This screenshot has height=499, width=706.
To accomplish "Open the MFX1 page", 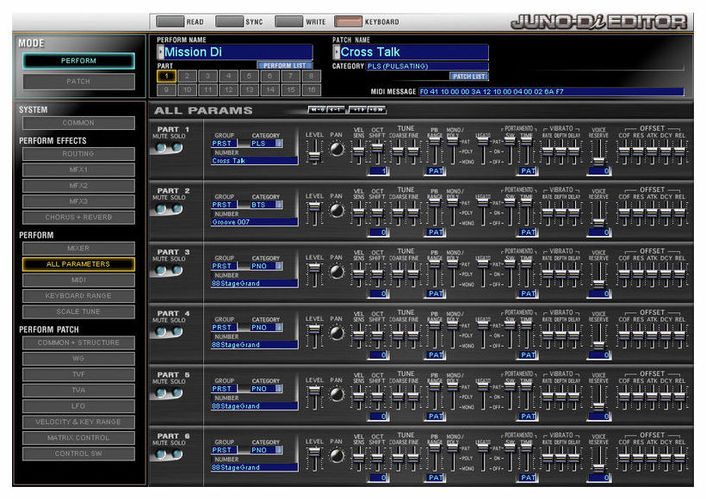I will pos(78,169).
